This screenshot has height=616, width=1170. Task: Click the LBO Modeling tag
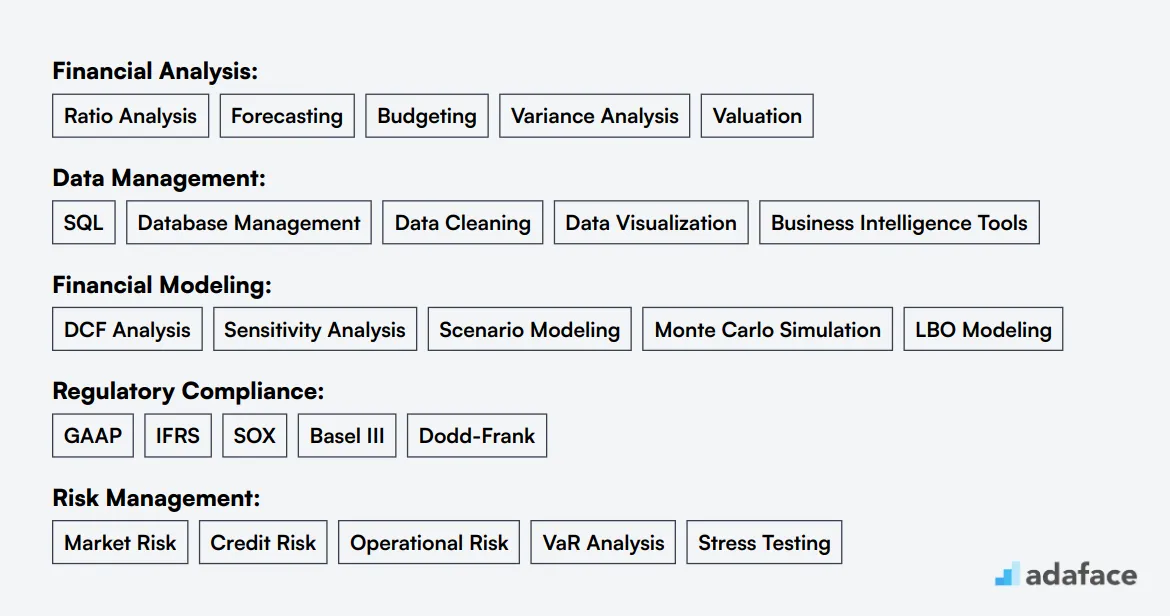pyautogui.click(x=983, y=329)
